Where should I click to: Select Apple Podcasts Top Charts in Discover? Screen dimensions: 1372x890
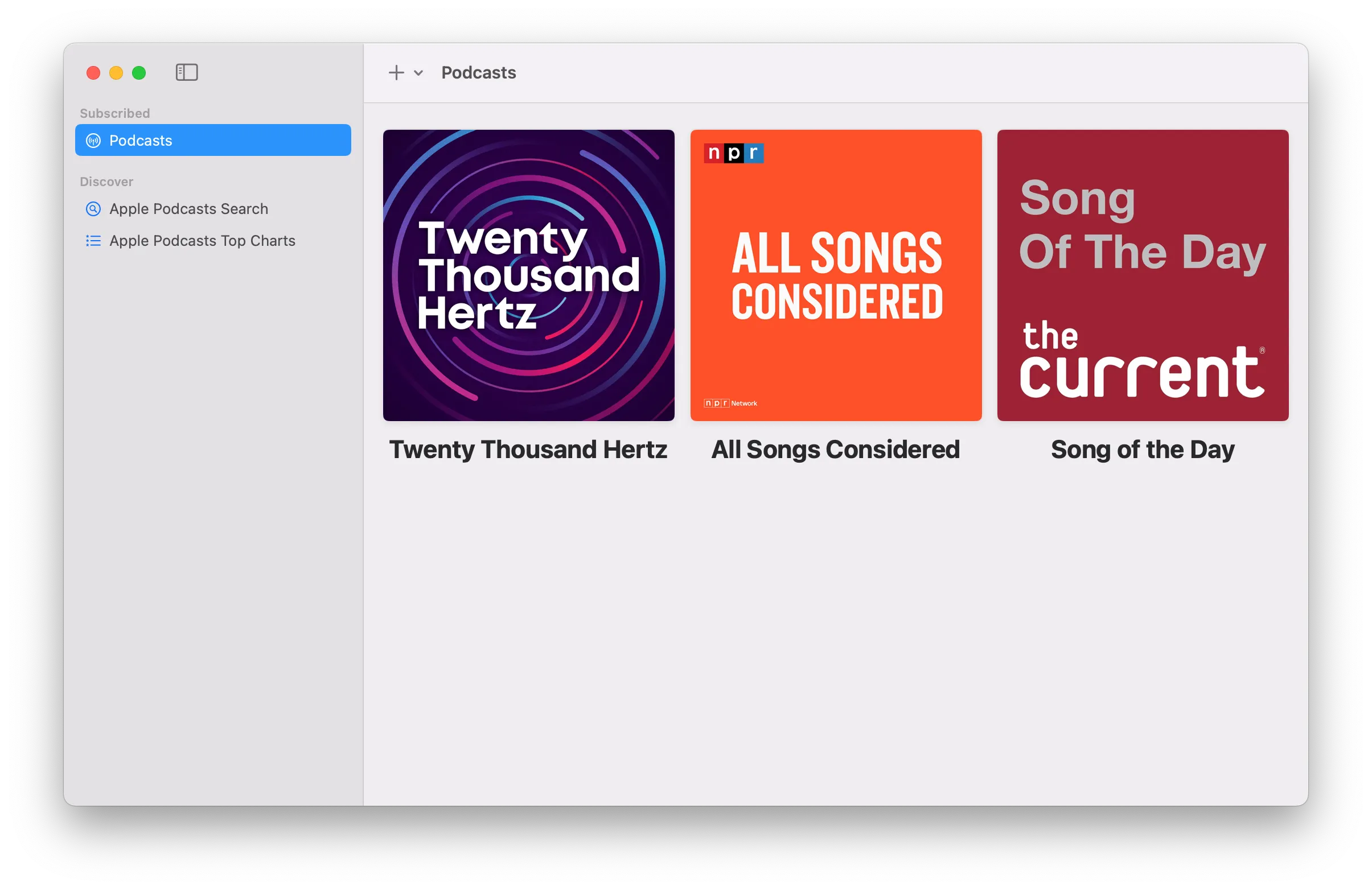pyautogui.click(x=202, y=241)
